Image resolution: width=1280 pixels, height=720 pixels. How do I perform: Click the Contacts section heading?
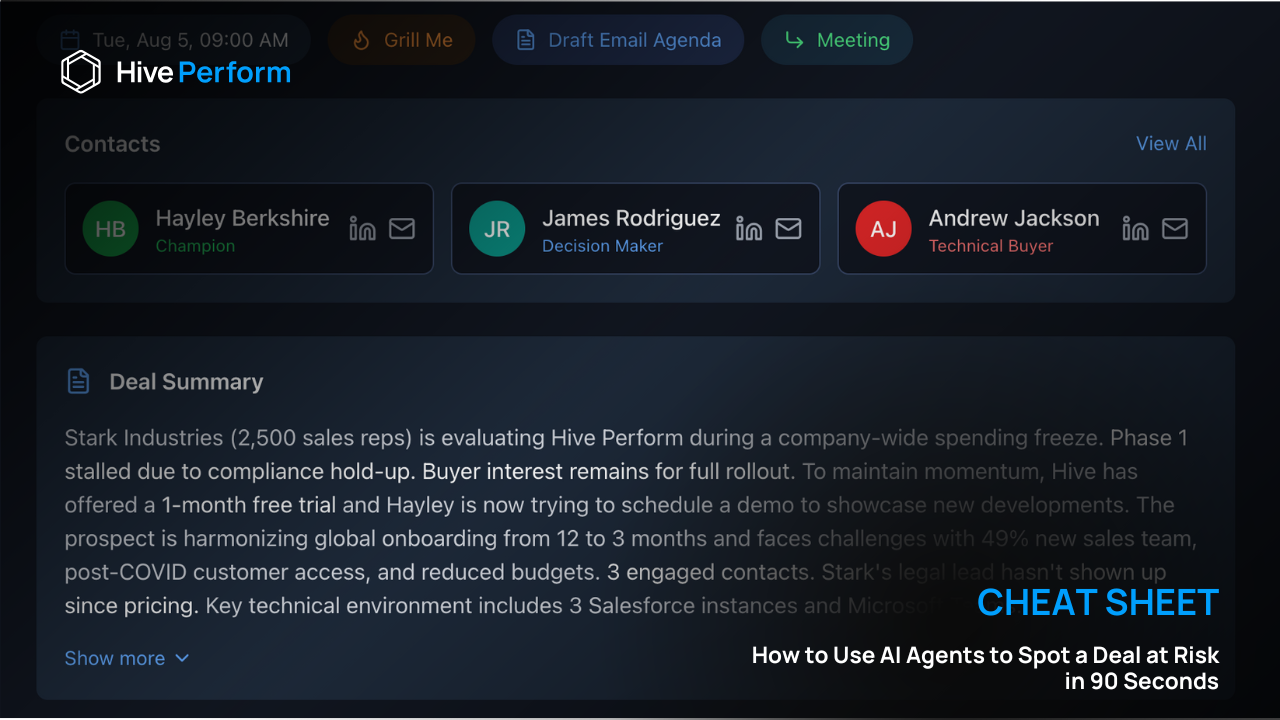(x=112, y=144)
